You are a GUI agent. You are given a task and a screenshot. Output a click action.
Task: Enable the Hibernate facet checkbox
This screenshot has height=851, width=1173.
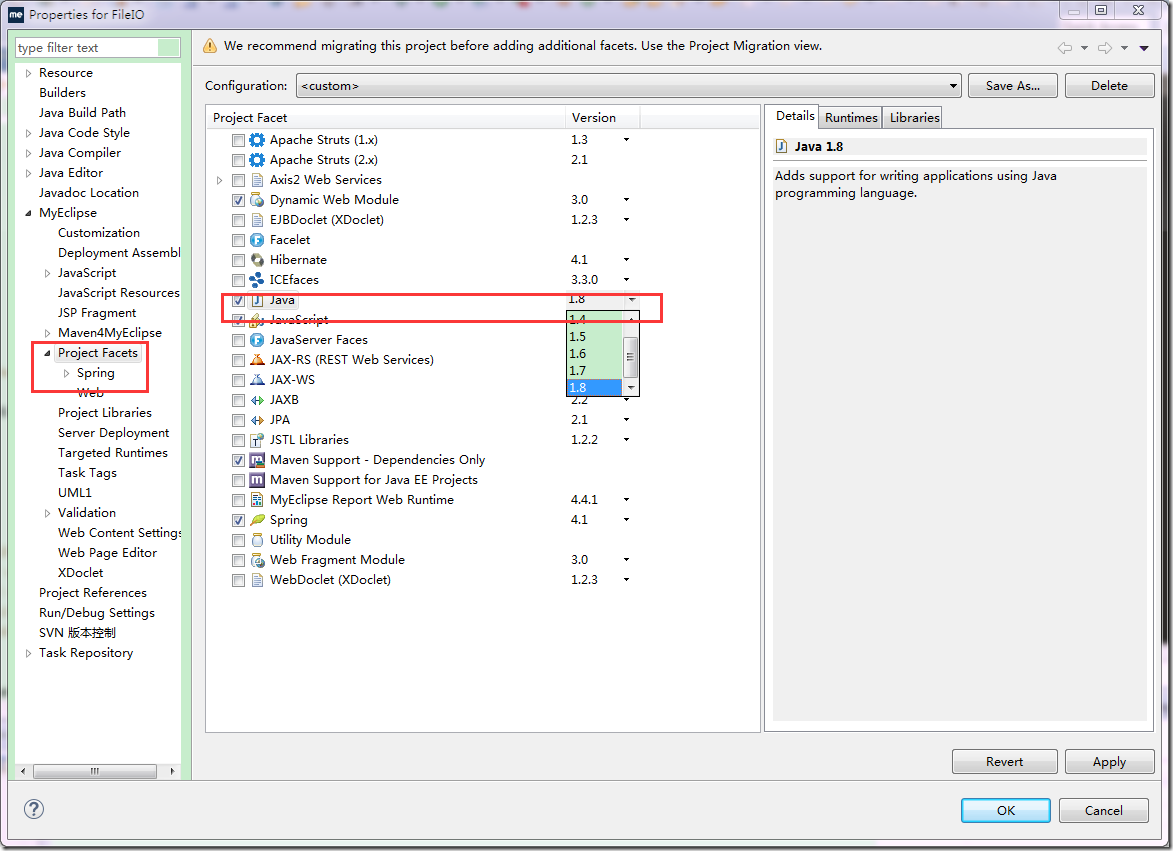238,260
